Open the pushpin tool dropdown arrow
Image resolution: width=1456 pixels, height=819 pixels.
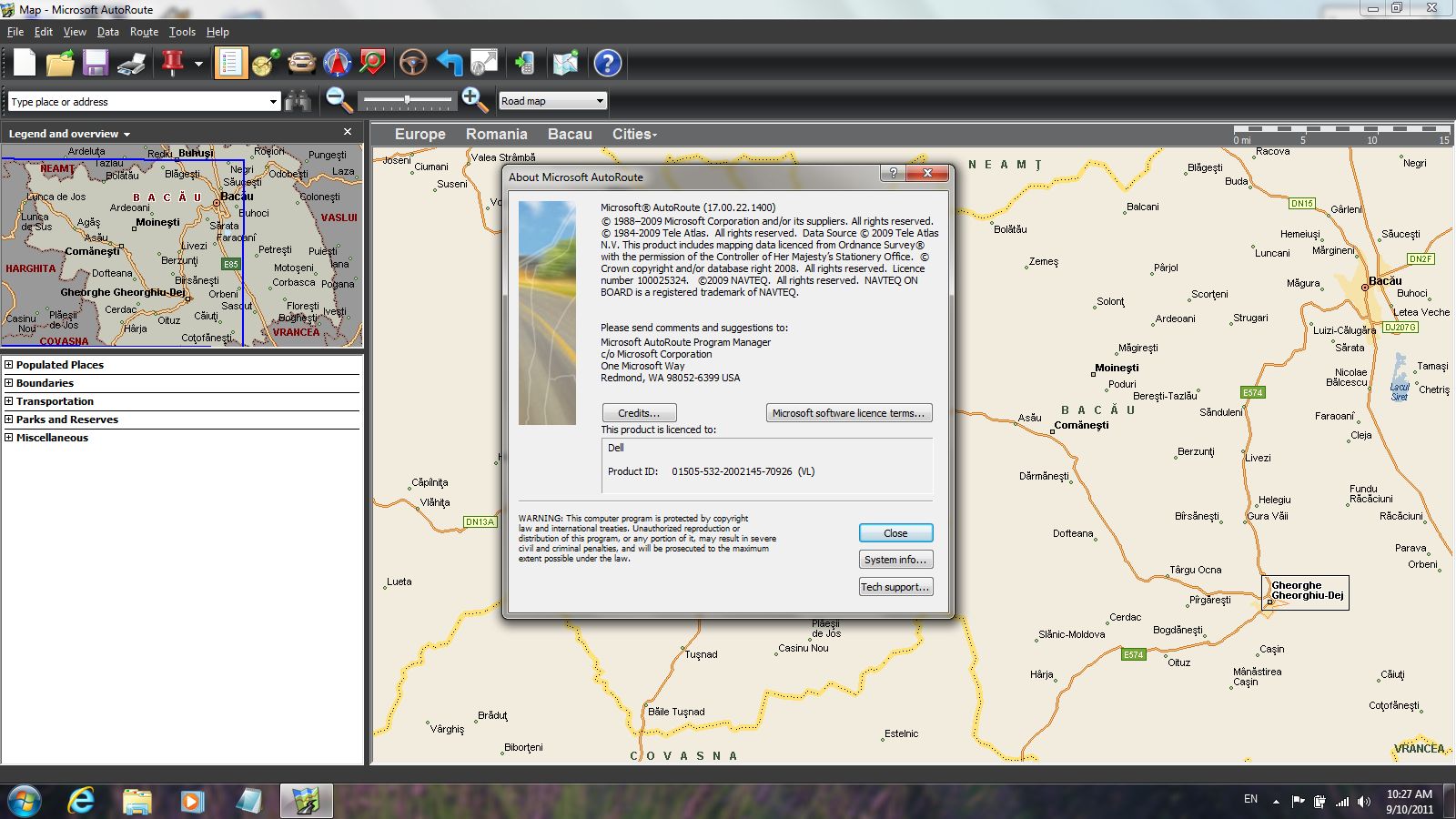coord(198,64)
